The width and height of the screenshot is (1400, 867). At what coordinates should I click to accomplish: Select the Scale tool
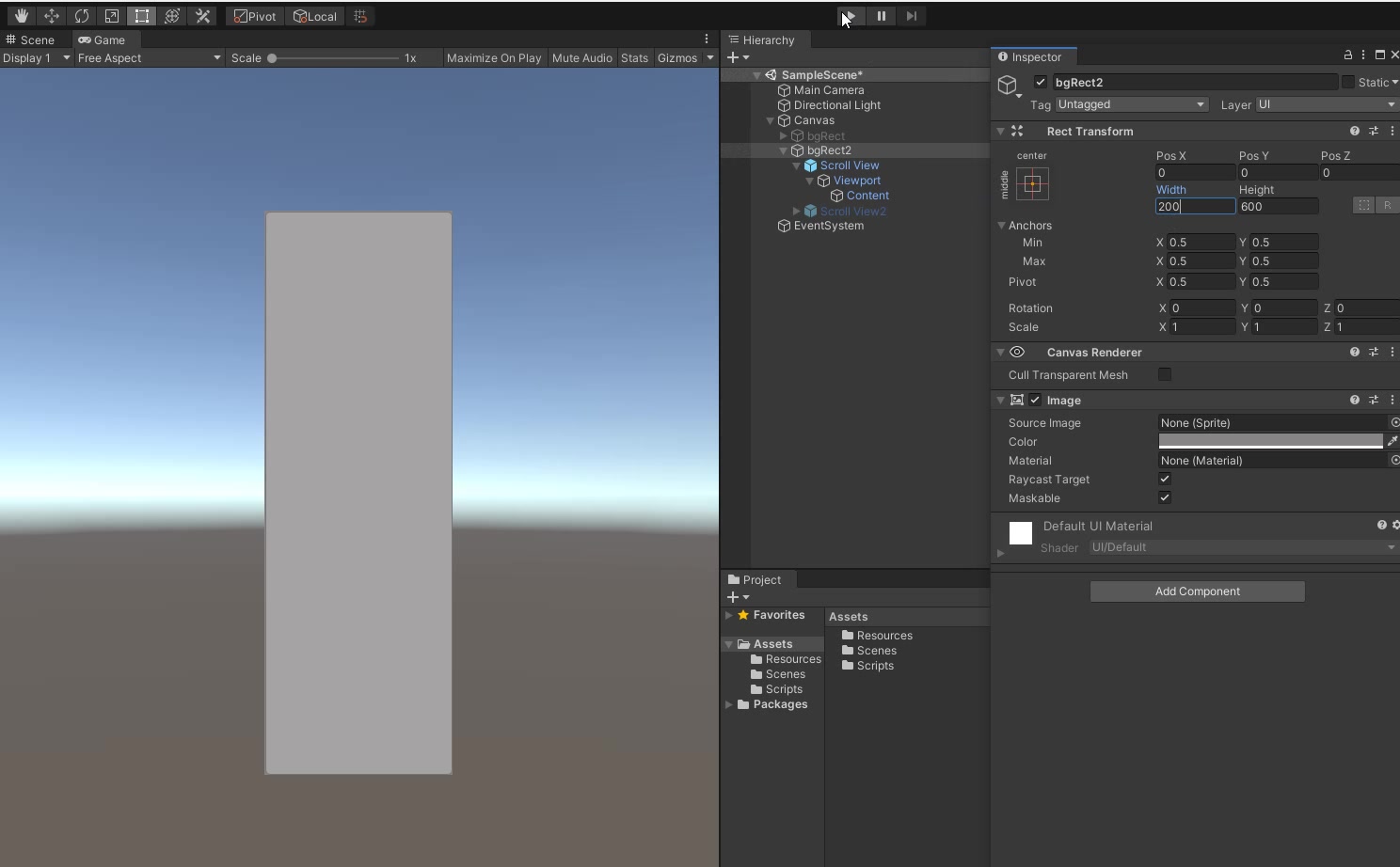coord(111,16)
